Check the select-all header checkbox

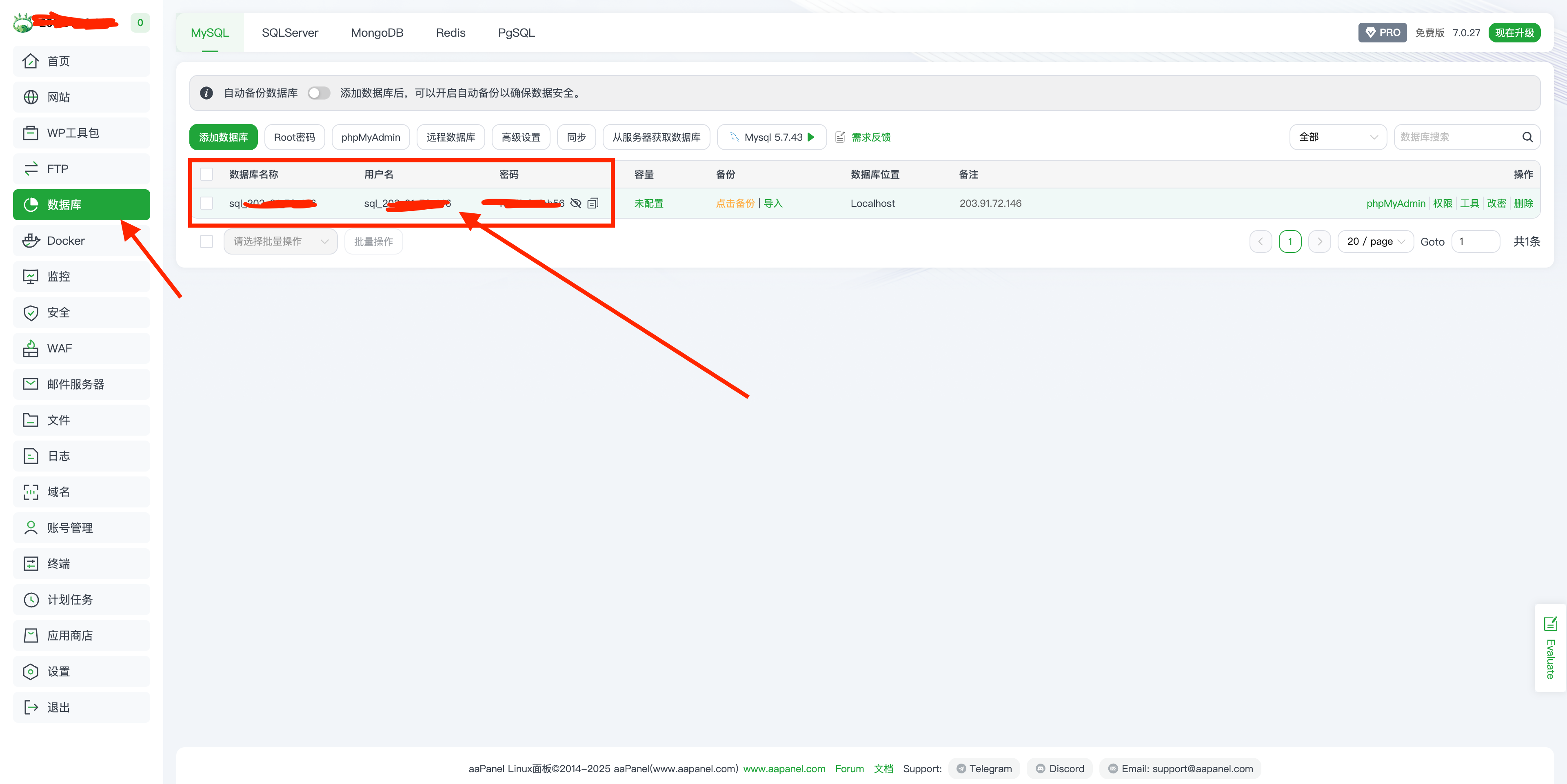click(x=207, y=175)
